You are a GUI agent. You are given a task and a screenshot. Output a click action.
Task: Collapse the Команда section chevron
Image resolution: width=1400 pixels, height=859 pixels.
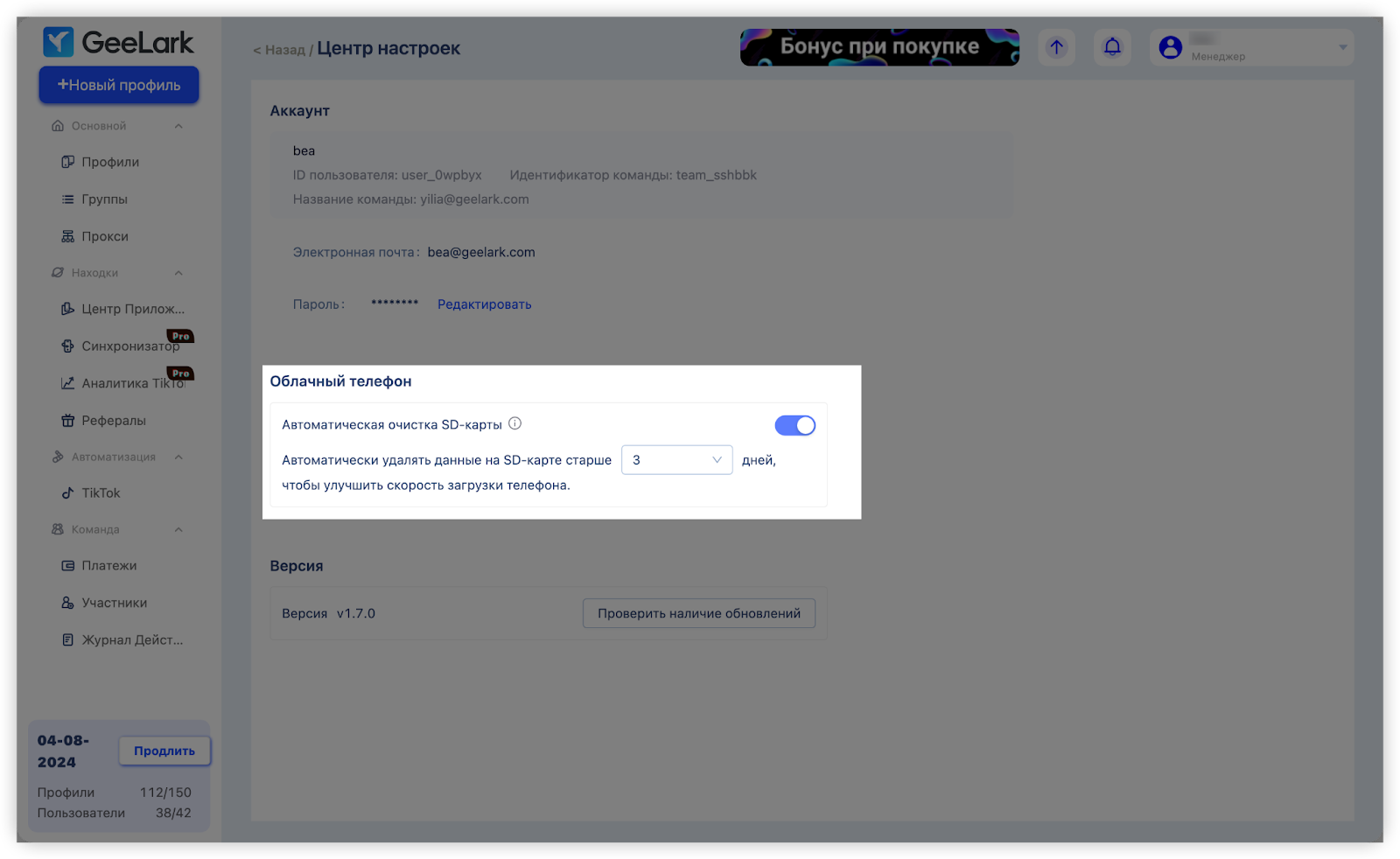[x=178, y=529]
